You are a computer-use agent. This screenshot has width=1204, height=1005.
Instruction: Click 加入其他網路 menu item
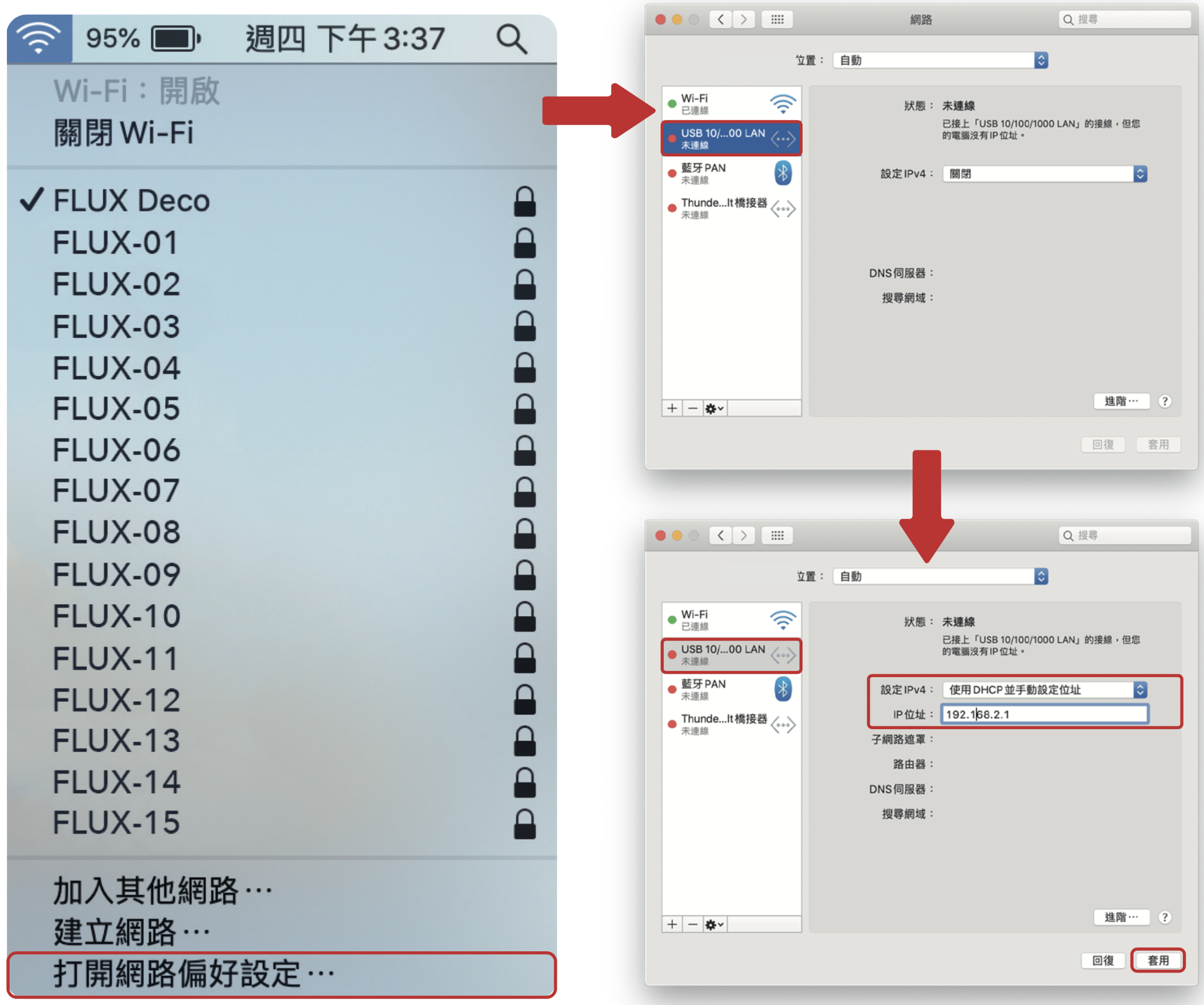[x=162, y=890]
